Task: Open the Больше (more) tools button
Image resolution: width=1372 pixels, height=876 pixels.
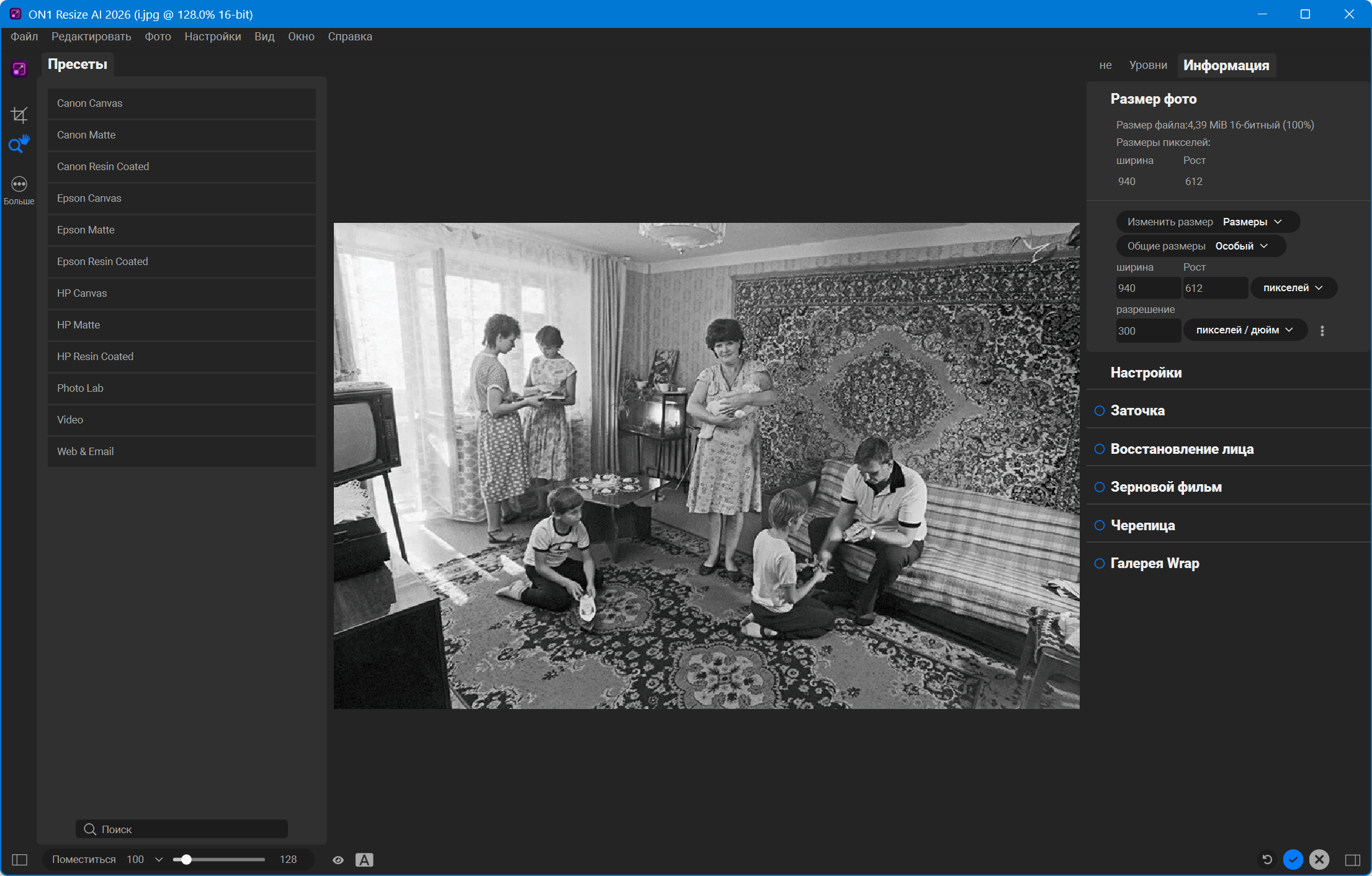Action: click(19, 189)
